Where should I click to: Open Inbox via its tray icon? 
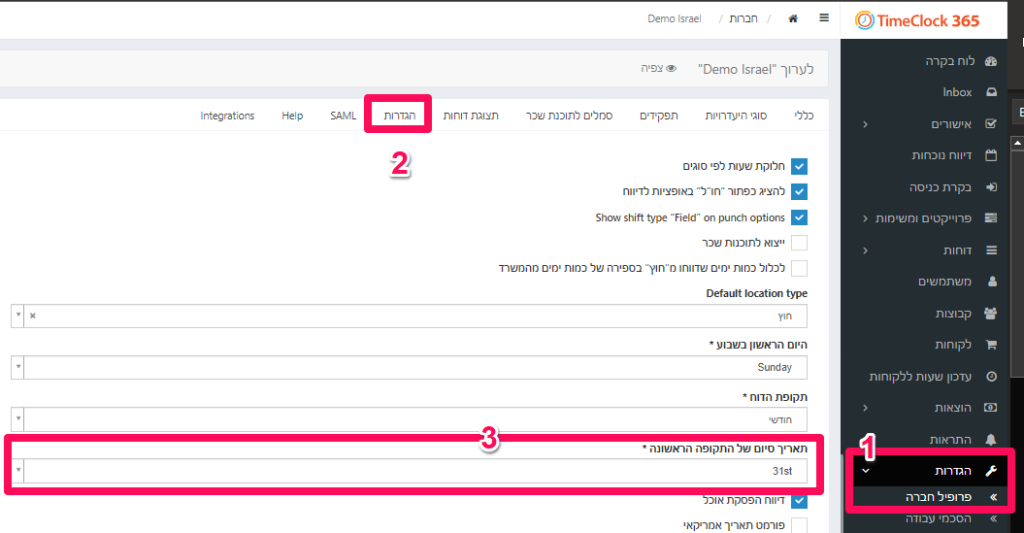[991, 92]
